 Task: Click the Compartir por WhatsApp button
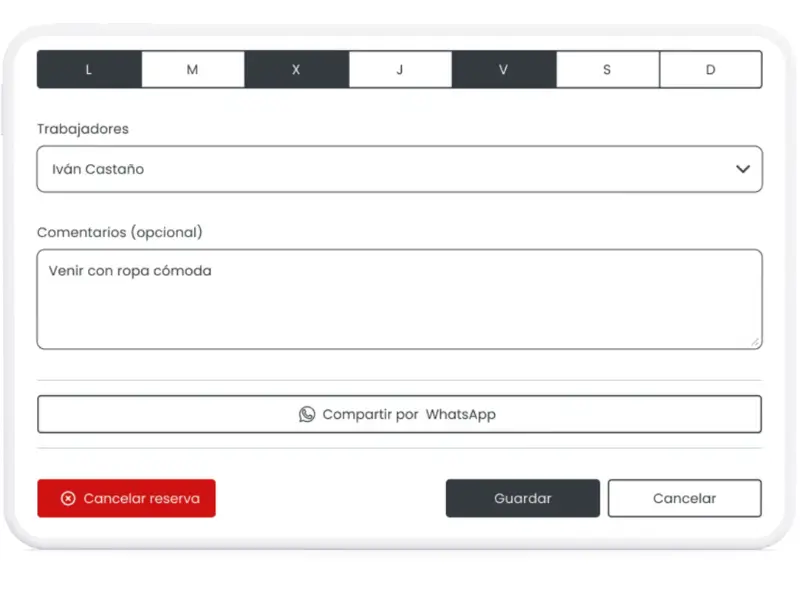(x=400, y=414)
